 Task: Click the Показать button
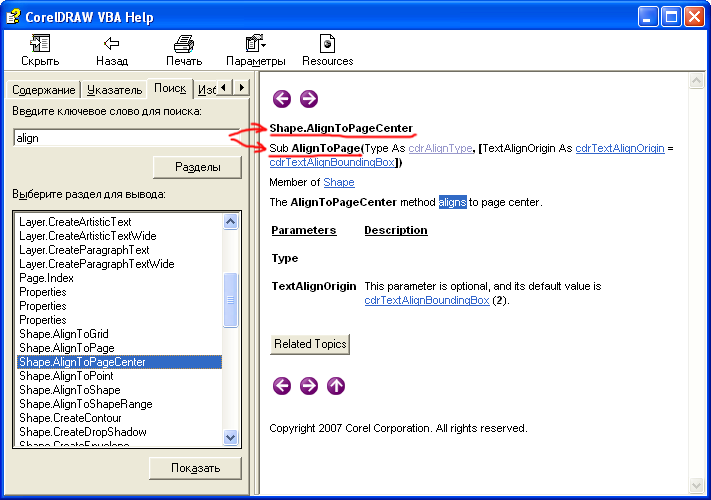click(x=195, y=468)
